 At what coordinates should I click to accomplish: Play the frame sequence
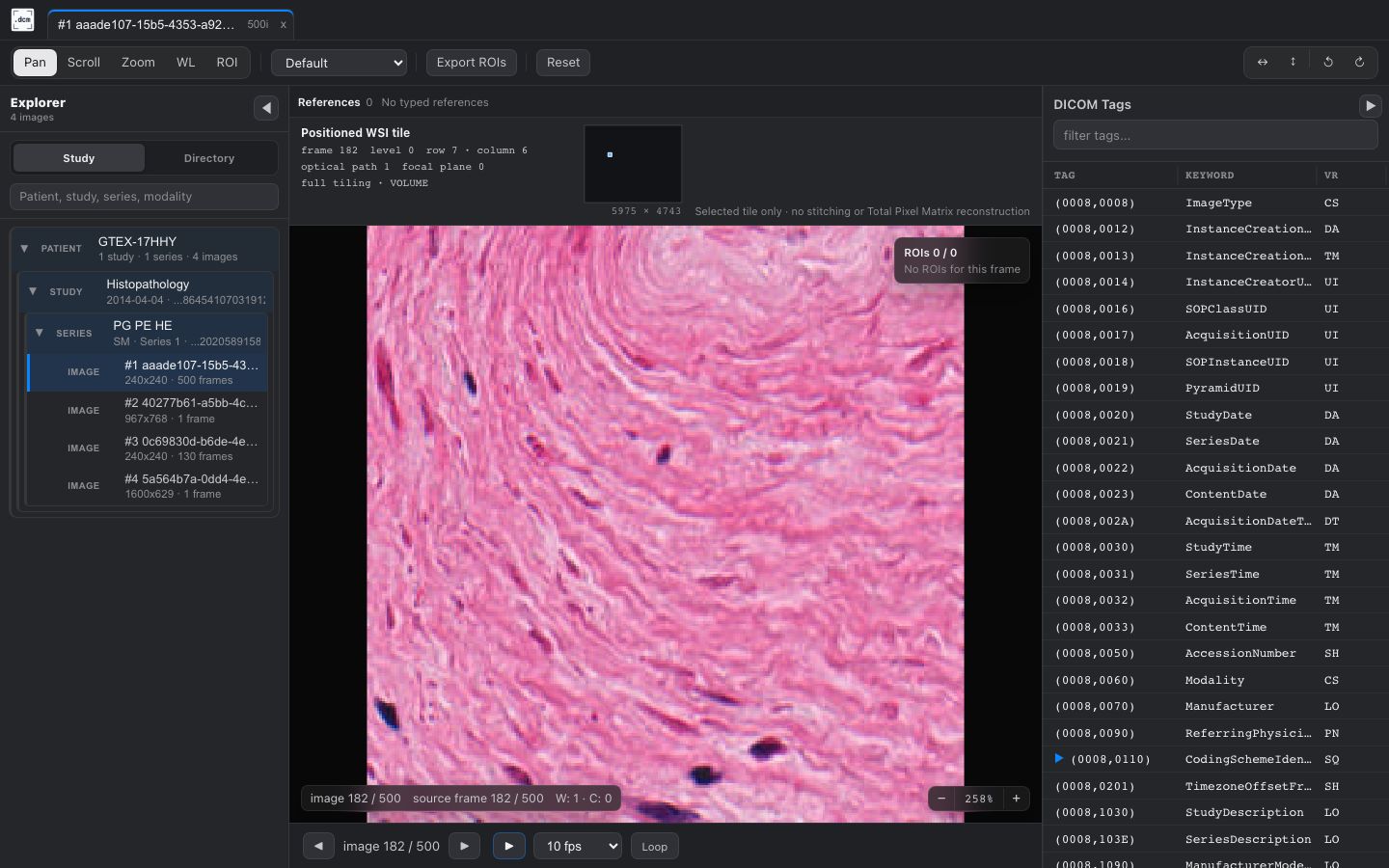click(509, 846)
